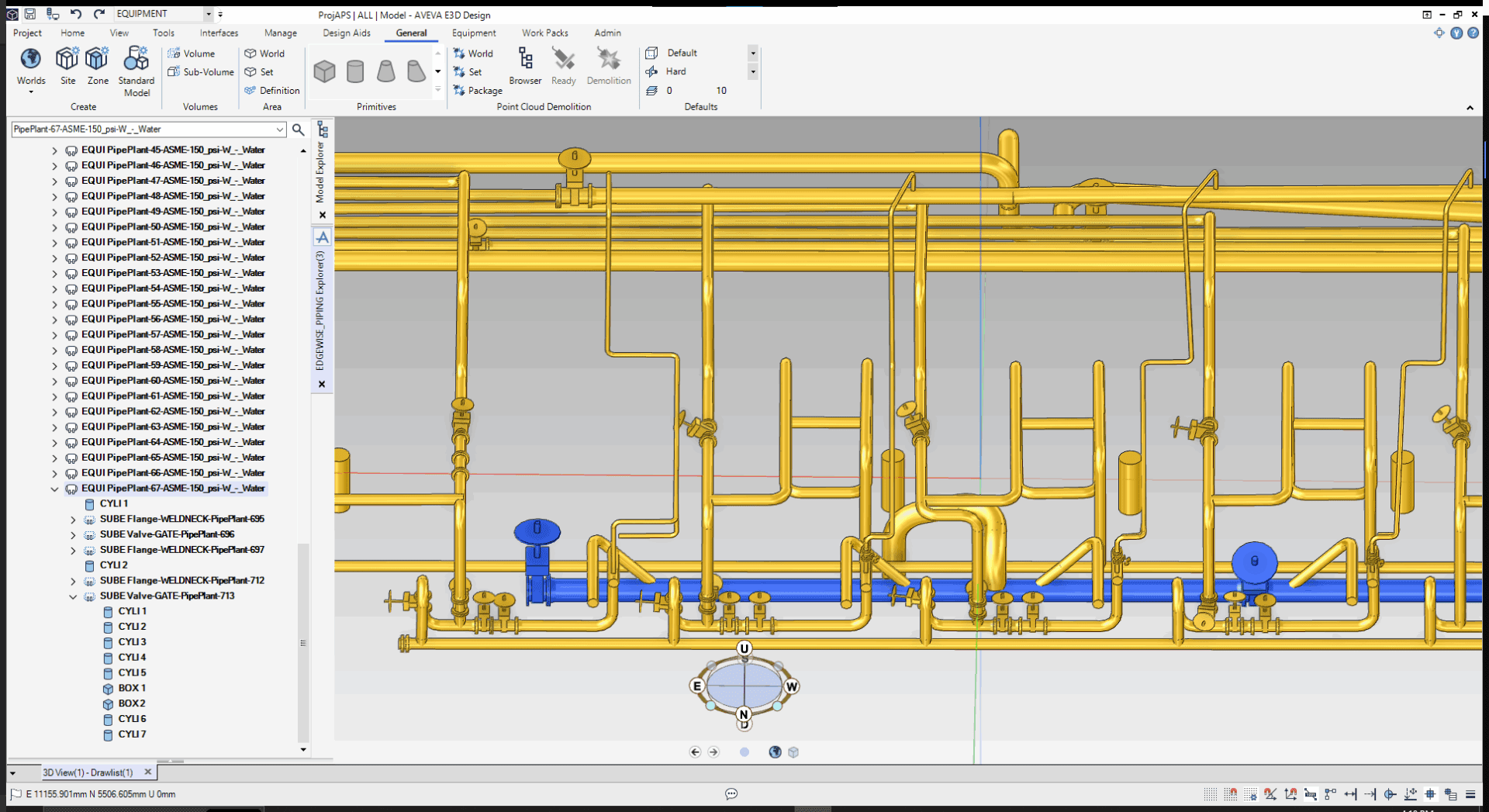Expand EQUI PipePlant-50 node
The image size is (1489, 812).
point(54,227)
